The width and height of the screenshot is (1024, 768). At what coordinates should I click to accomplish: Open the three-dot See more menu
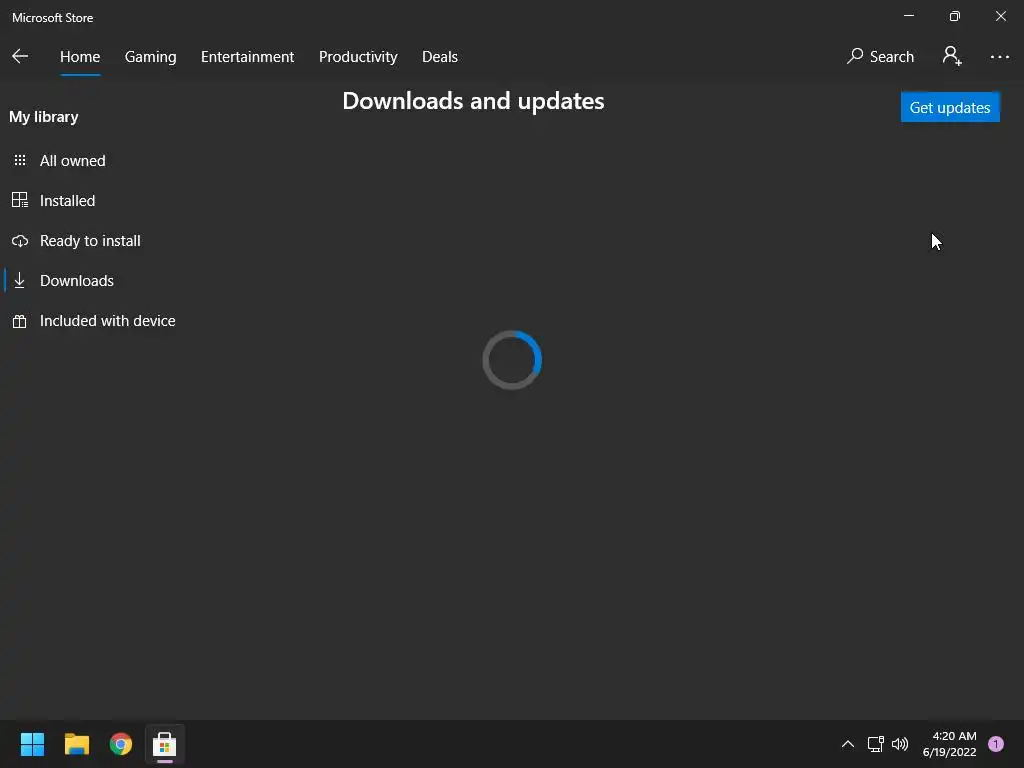(x=999, y=57)
